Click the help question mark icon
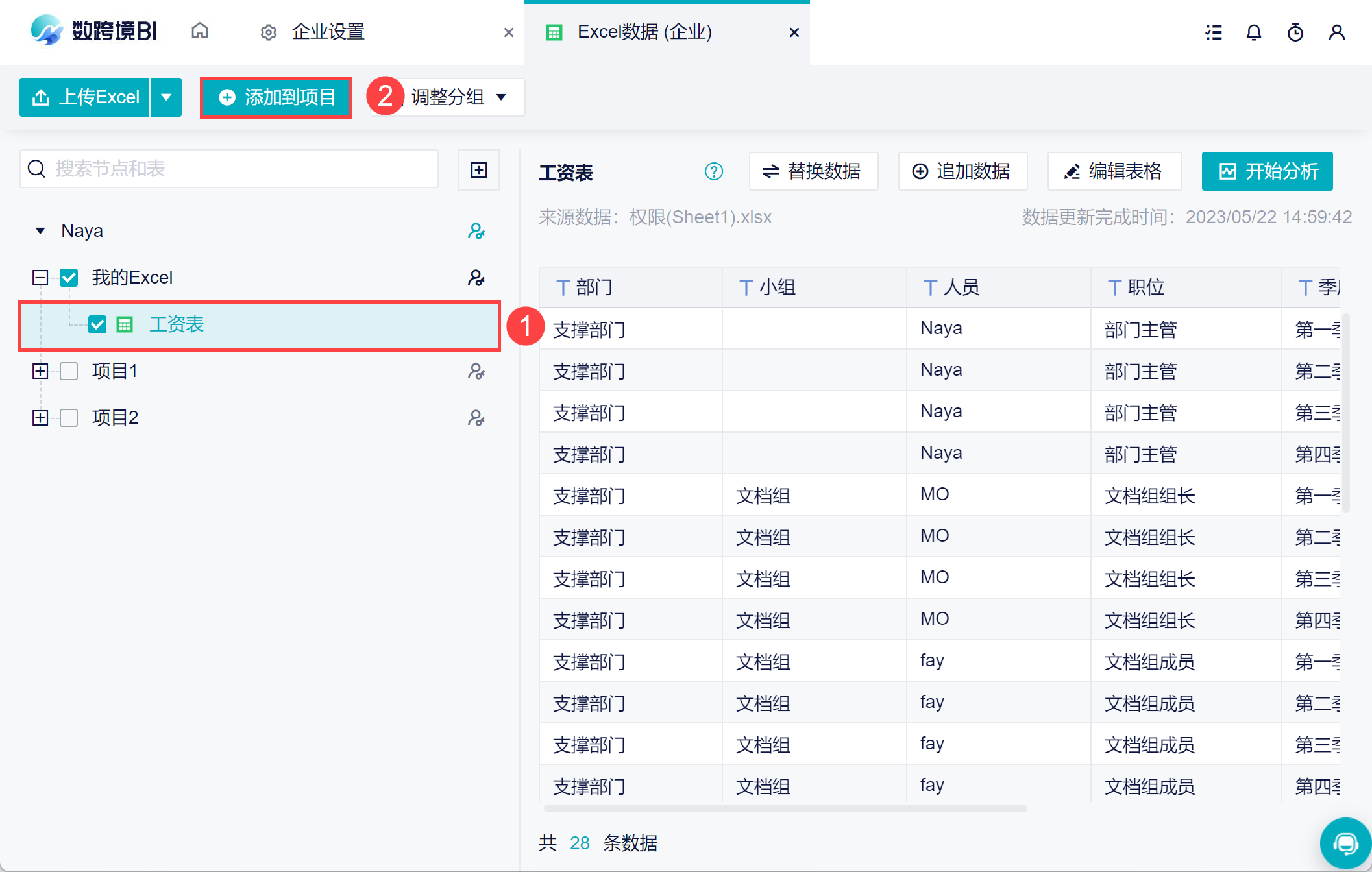 [x=713, y=171]
